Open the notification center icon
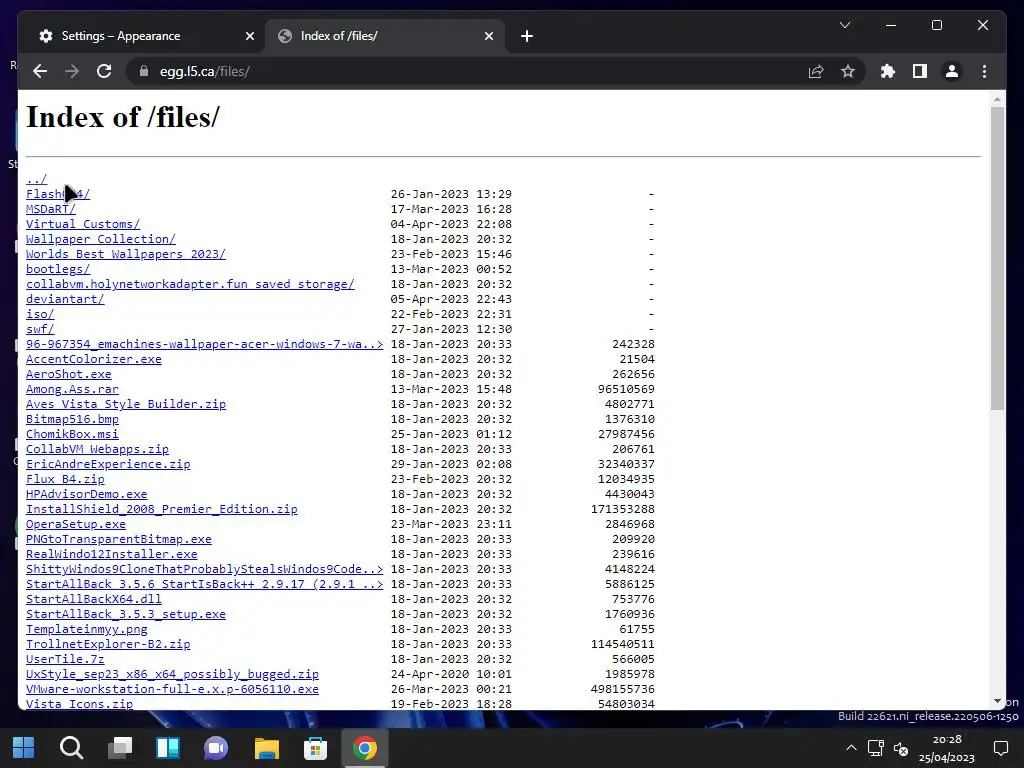1024x768 pixels. [1000, 748]
